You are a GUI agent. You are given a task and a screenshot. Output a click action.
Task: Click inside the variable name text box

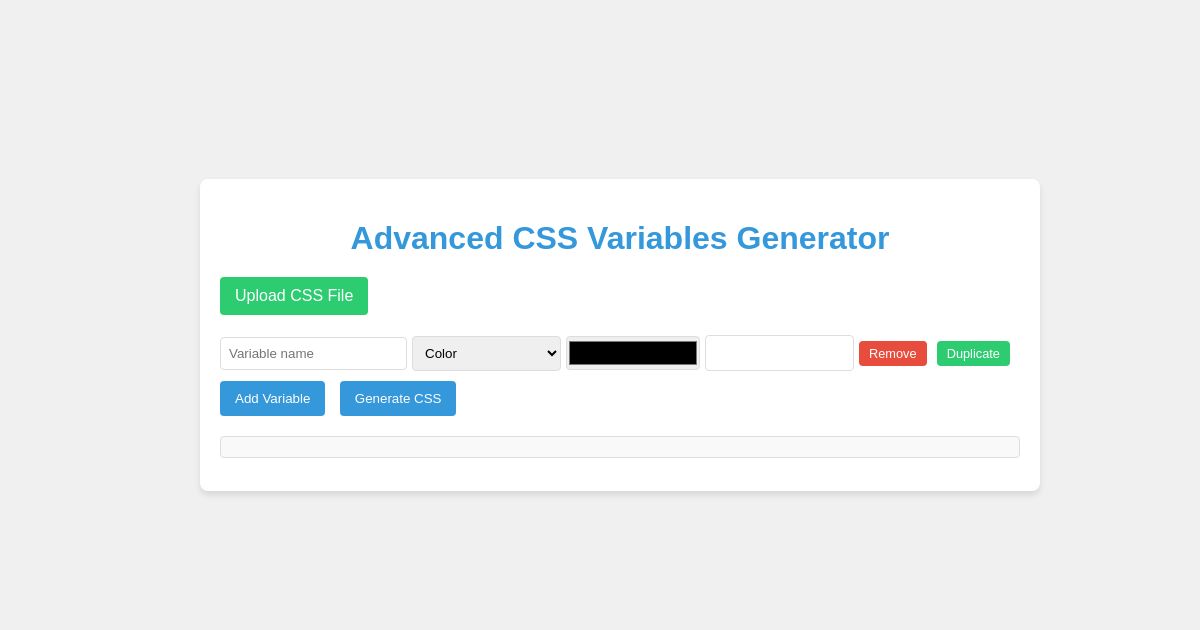click(313, 353)
